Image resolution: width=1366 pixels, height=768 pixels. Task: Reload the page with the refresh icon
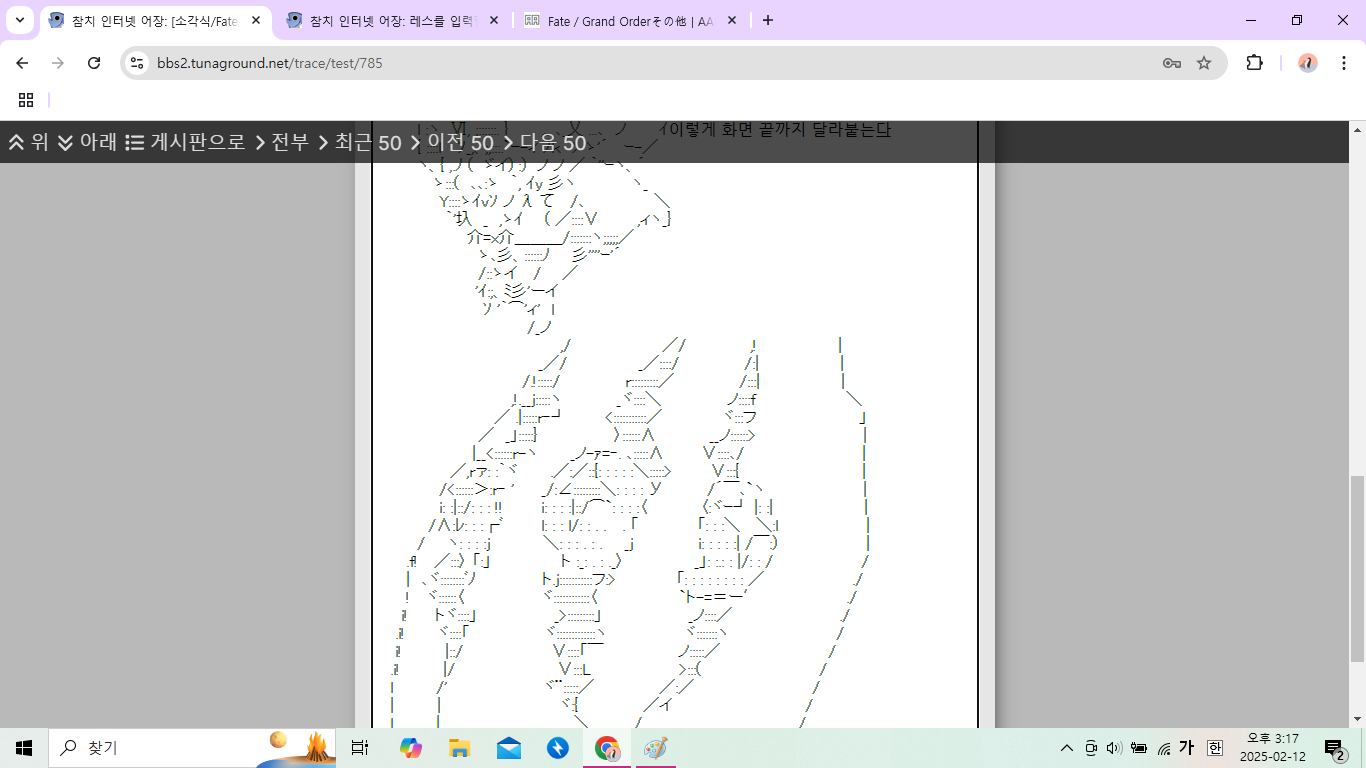coord(94,63)
